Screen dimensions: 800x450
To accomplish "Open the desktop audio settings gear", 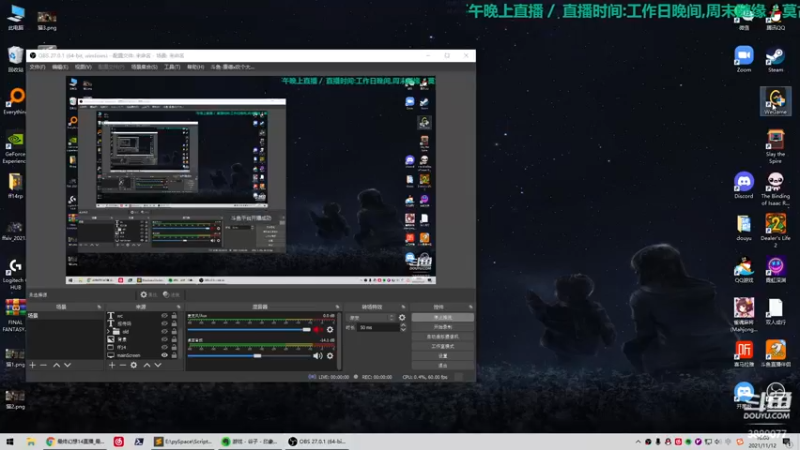I will (x=330, y=356).
